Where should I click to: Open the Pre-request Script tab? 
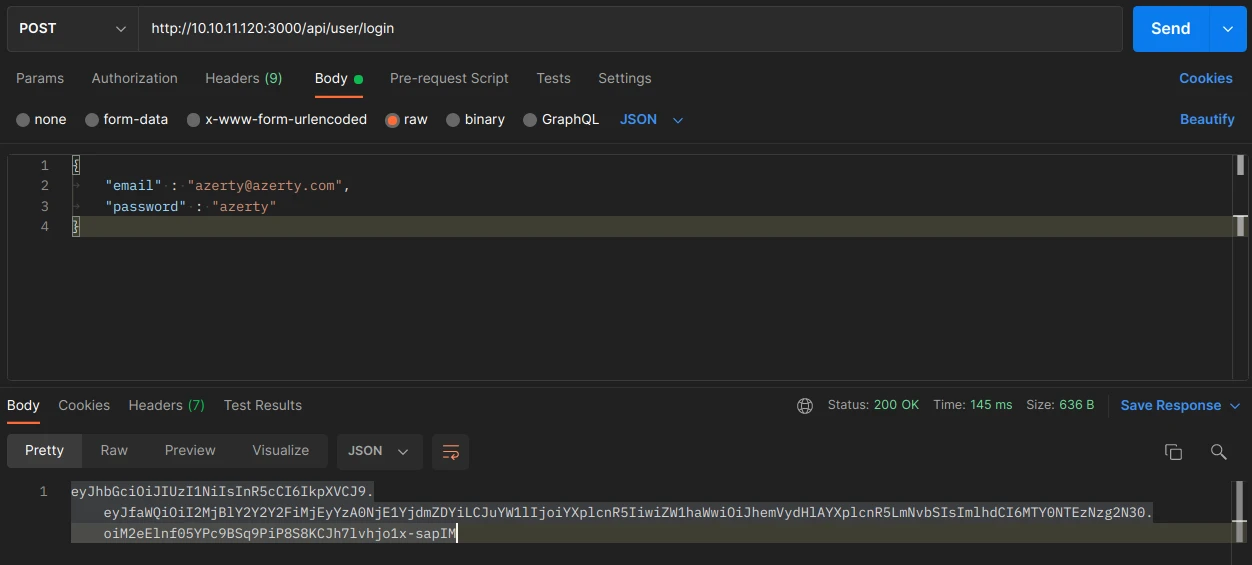tap(449, 78)
